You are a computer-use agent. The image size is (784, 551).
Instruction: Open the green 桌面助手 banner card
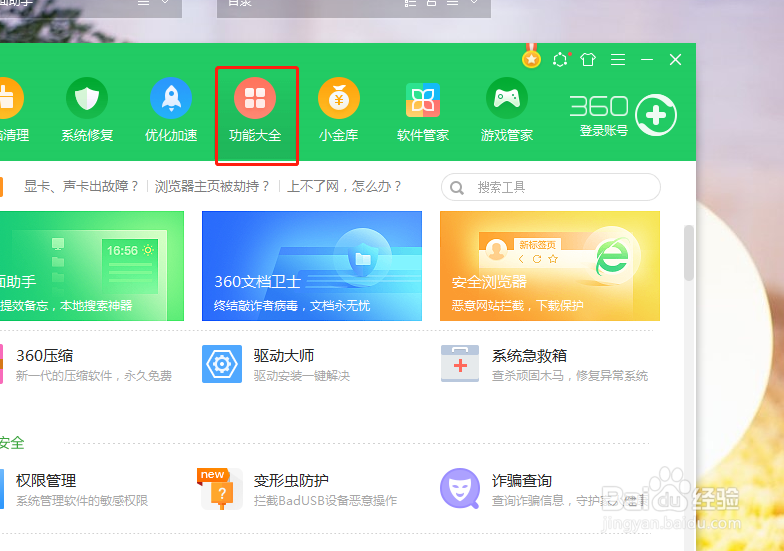(92, 266)
